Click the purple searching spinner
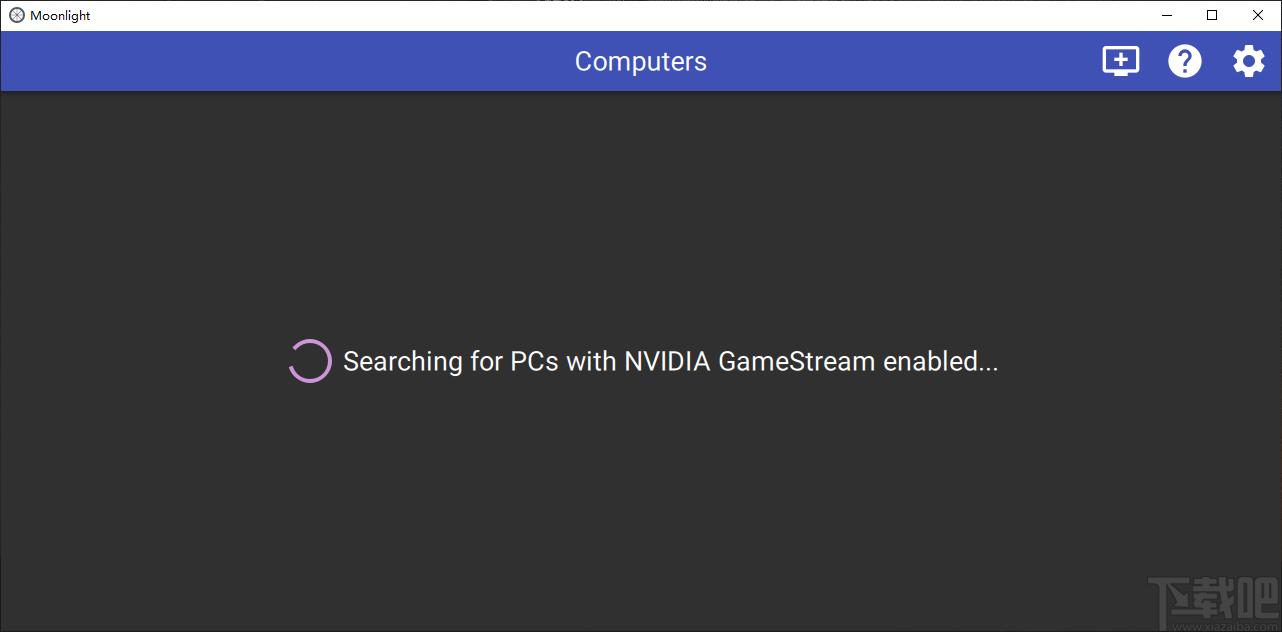 310,361
